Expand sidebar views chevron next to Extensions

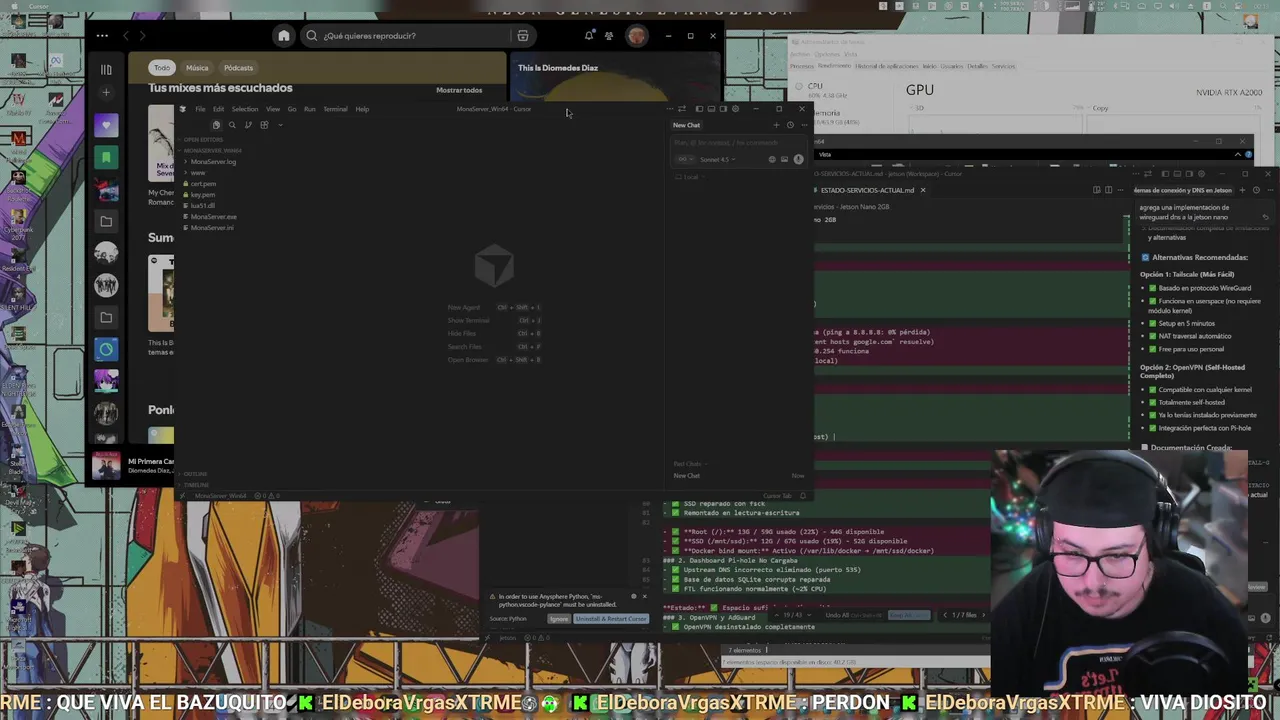[x=281, y=125]
